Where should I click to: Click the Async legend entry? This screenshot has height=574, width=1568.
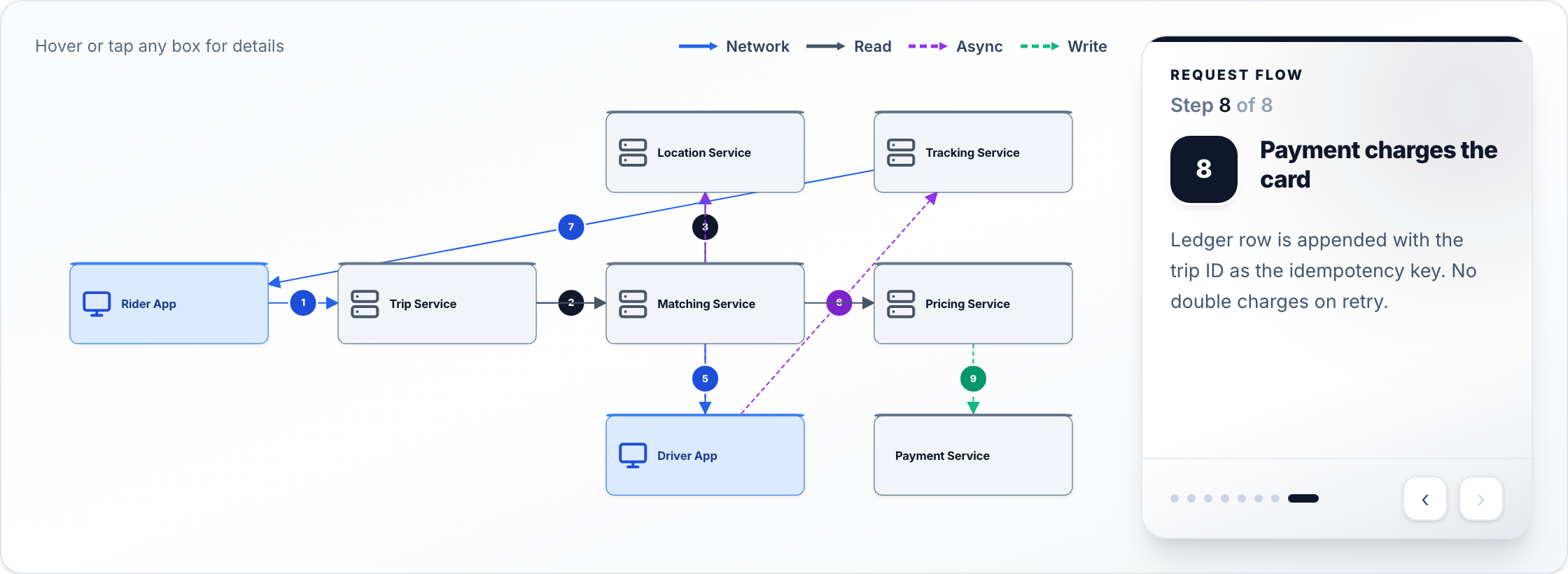(x=955, y=46)
